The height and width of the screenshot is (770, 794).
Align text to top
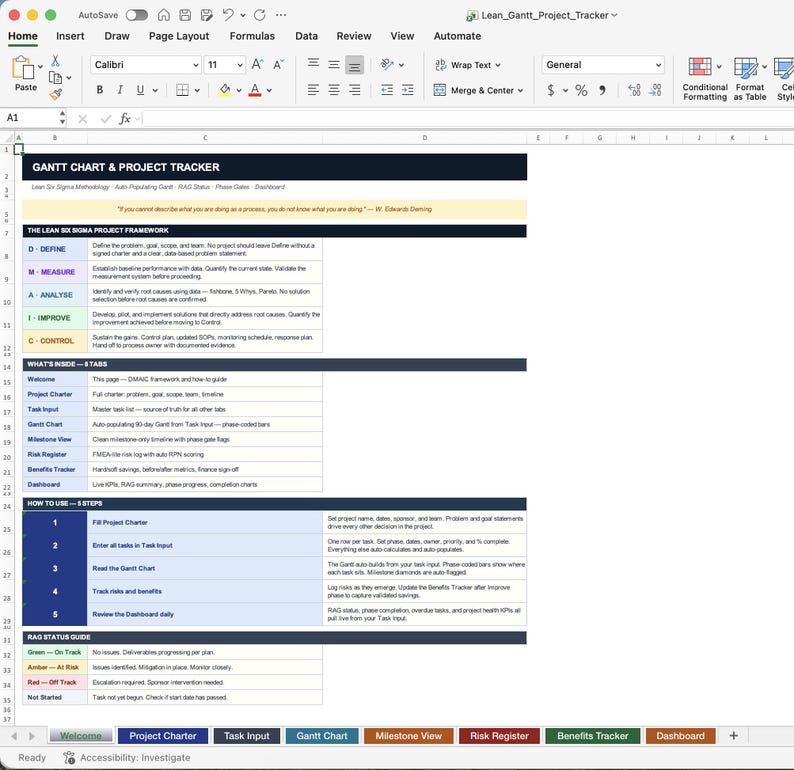coord(313,64)
